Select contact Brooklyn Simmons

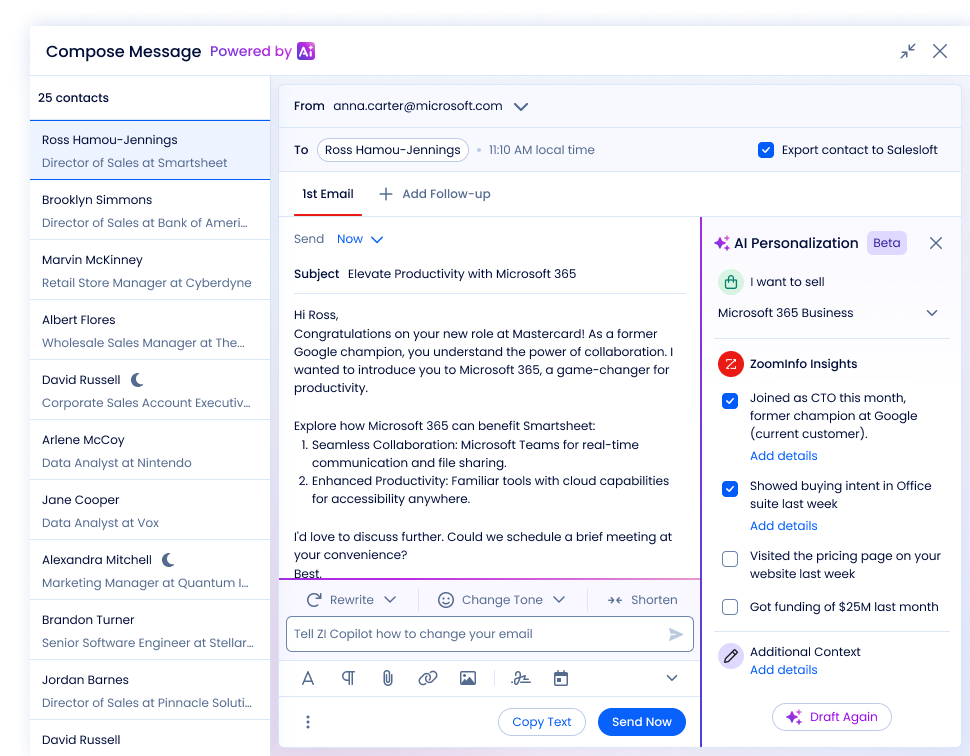click(150, 210)
